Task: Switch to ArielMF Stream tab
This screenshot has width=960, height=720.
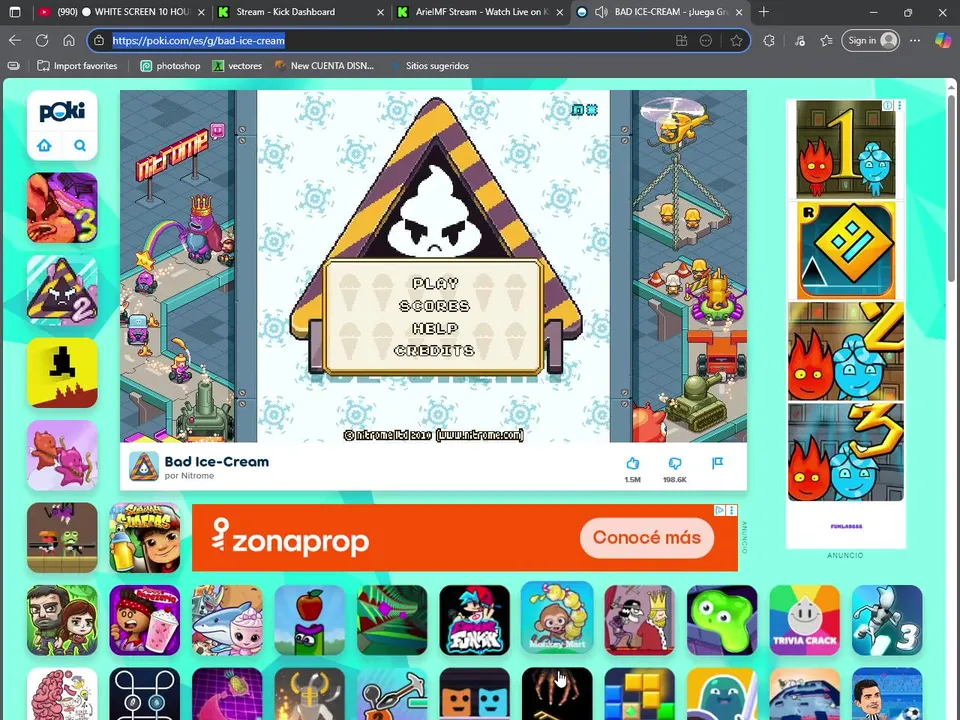Action: point(481,12)
